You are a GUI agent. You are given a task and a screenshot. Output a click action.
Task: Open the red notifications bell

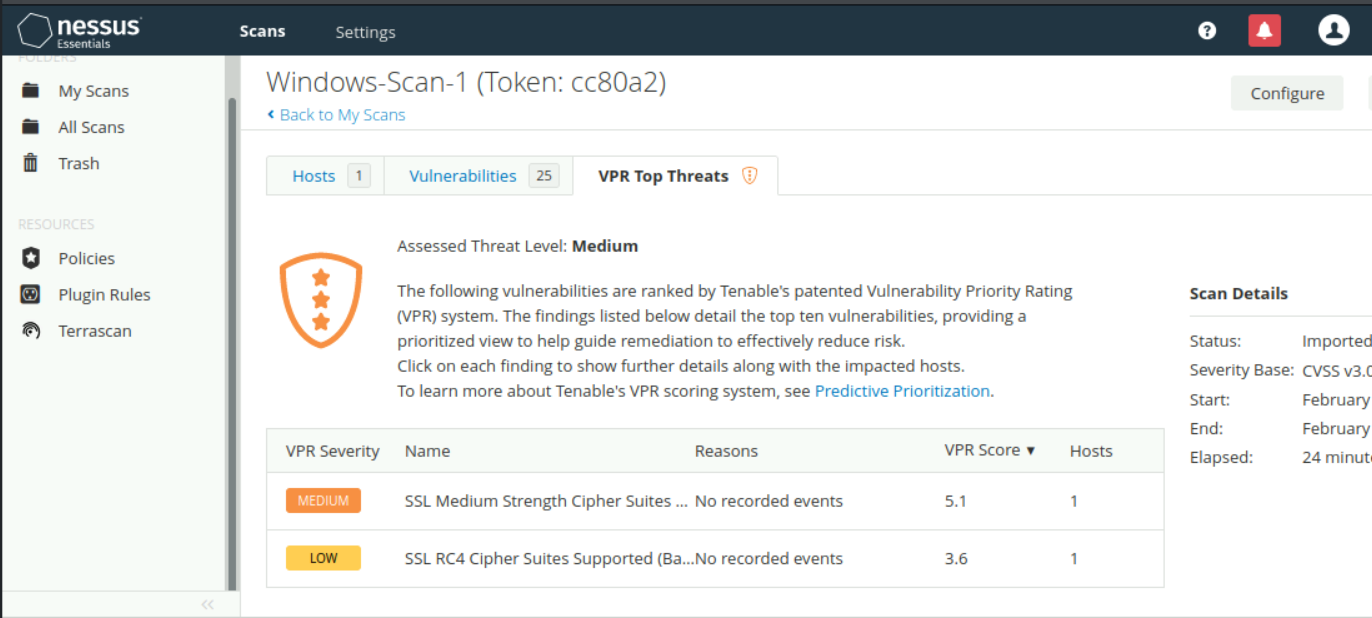(x=1264, y=31)
